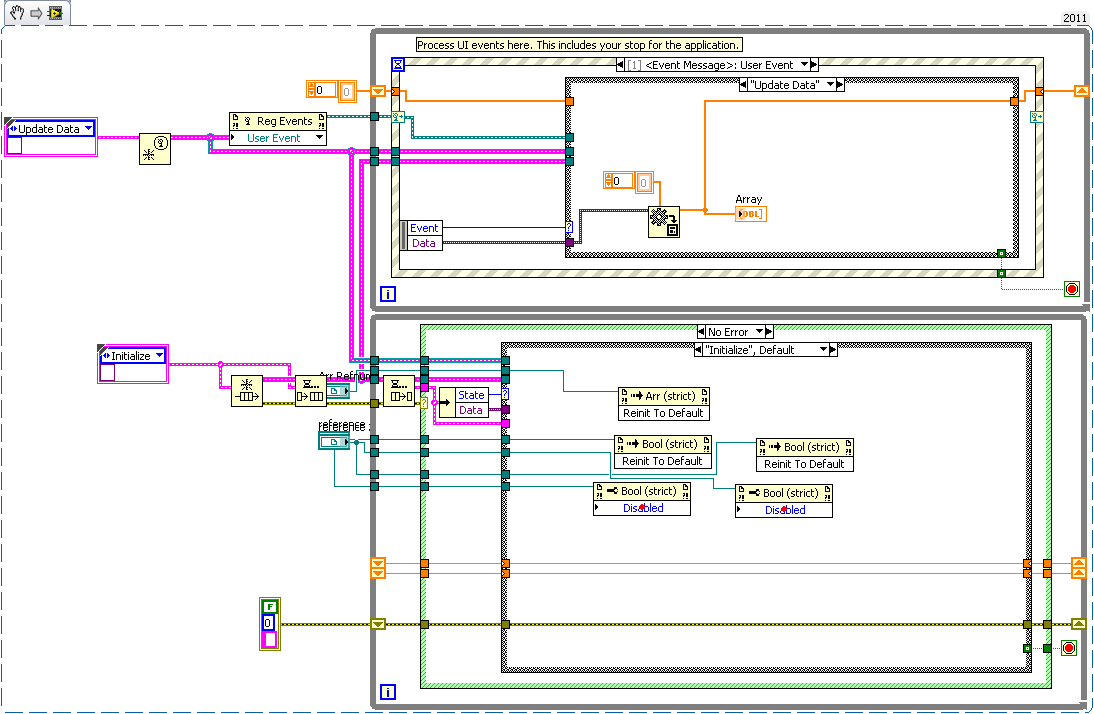The image size is (1094, 714).
Task: Select the Enqueue Element node after Obtain Queue
Action: click(x=310, y=391)
